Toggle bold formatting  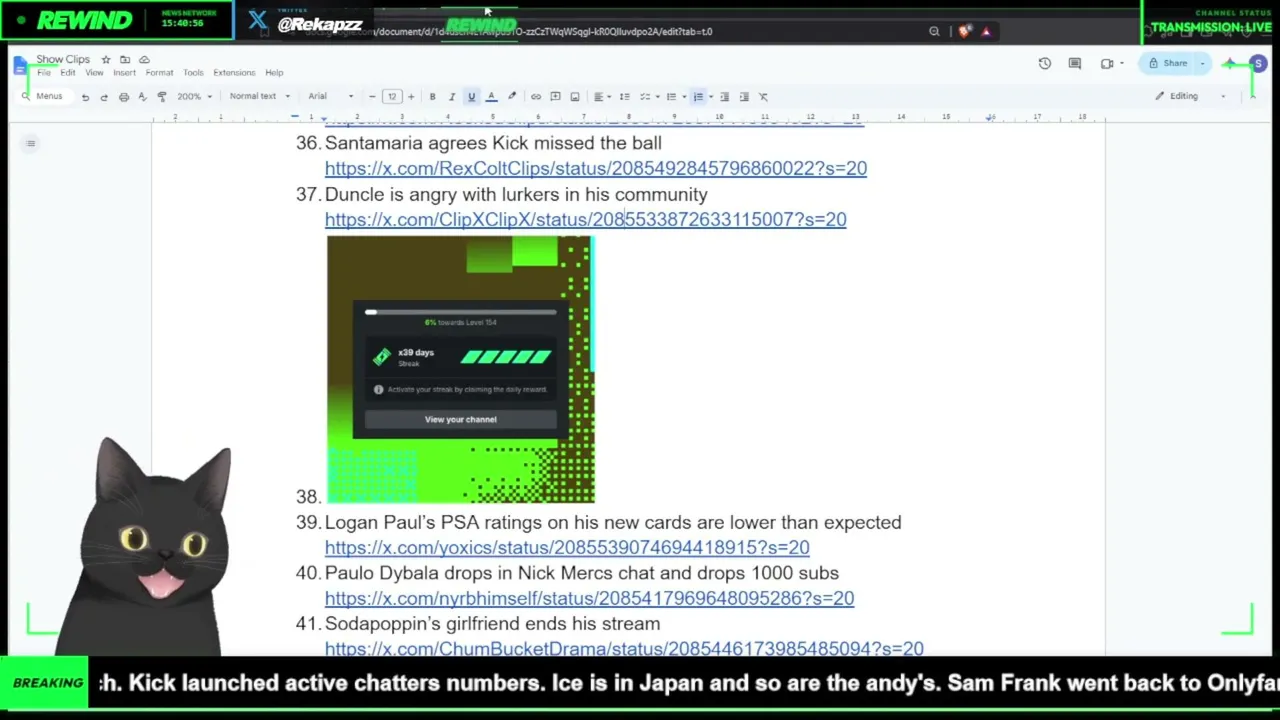[x=432, y=97]
